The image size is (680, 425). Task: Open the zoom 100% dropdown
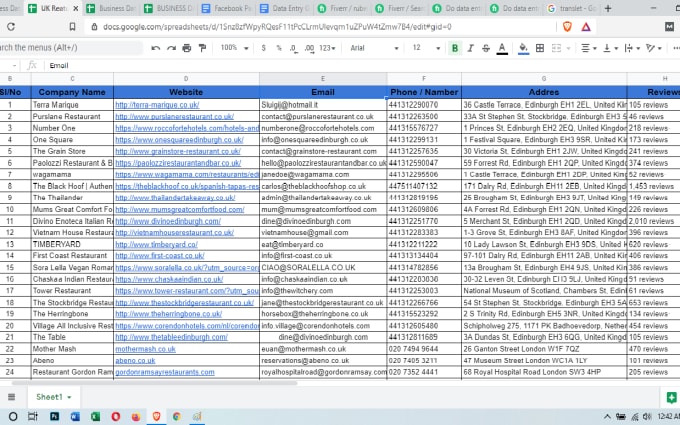pyautogui.click(x=234, y=48)
